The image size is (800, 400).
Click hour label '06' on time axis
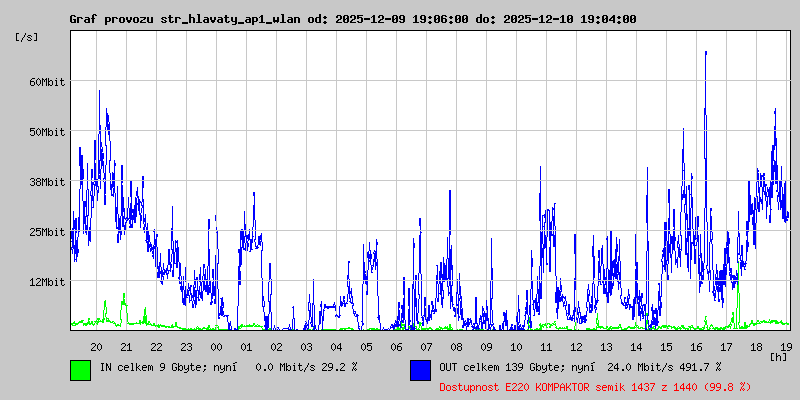396,347
